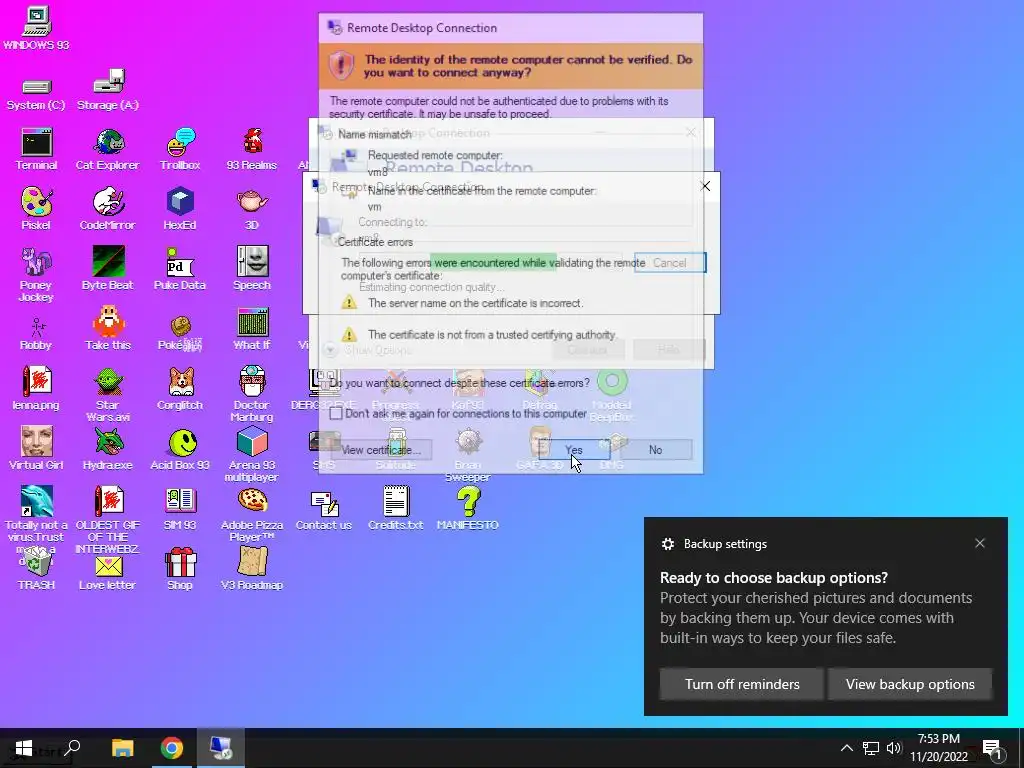1024x768 pixels.
Task: Close the Remote Desktop connecting dialog
Action: [705, 186]
